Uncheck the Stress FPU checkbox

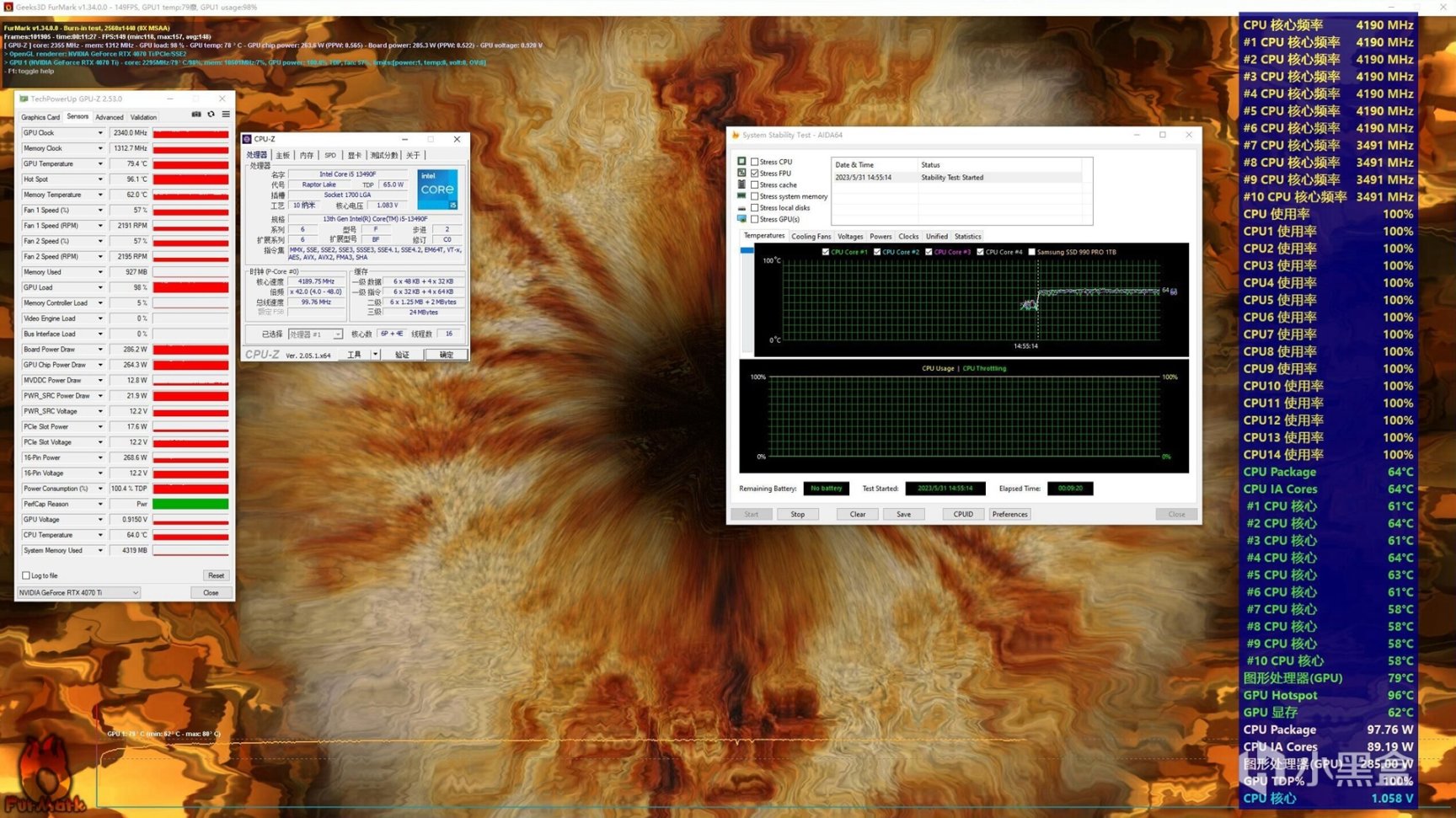click(x=755, y=174)
